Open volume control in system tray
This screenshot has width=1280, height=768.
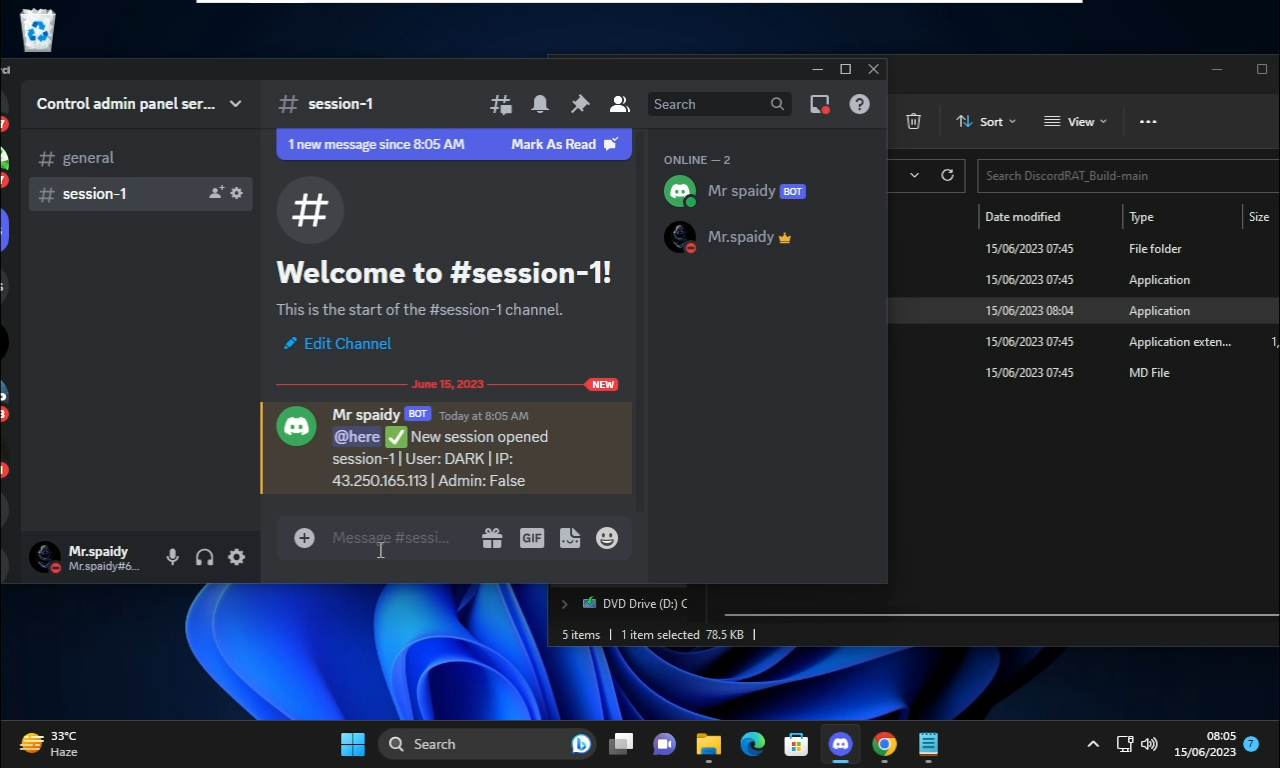[1149, 744]
